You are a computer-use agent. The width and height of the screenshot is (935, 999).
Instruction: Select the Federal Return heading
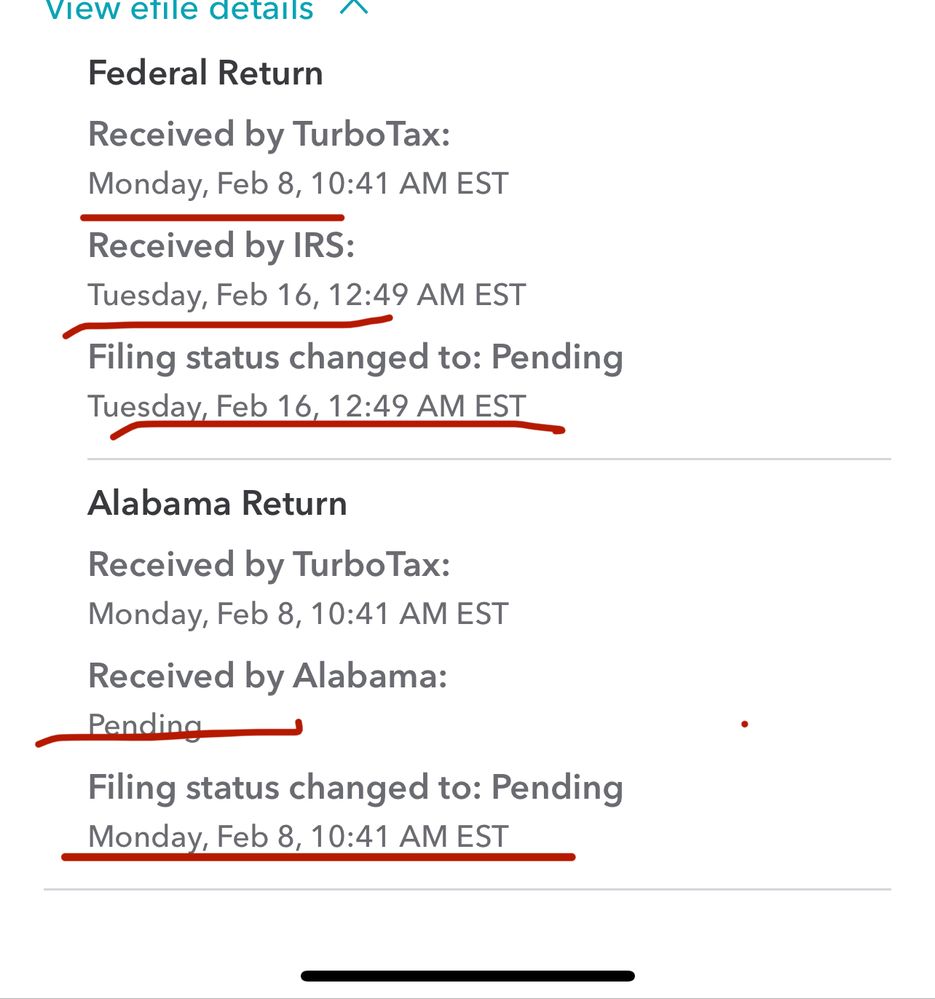(205, 72)
